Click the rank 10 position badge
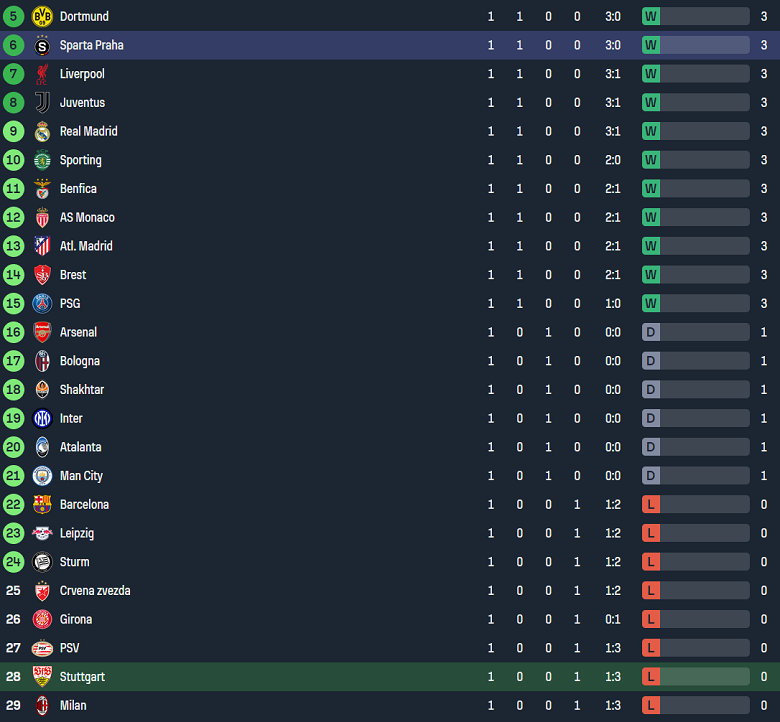780x722 pixels. pyautogui.click(x=14, y=160)
